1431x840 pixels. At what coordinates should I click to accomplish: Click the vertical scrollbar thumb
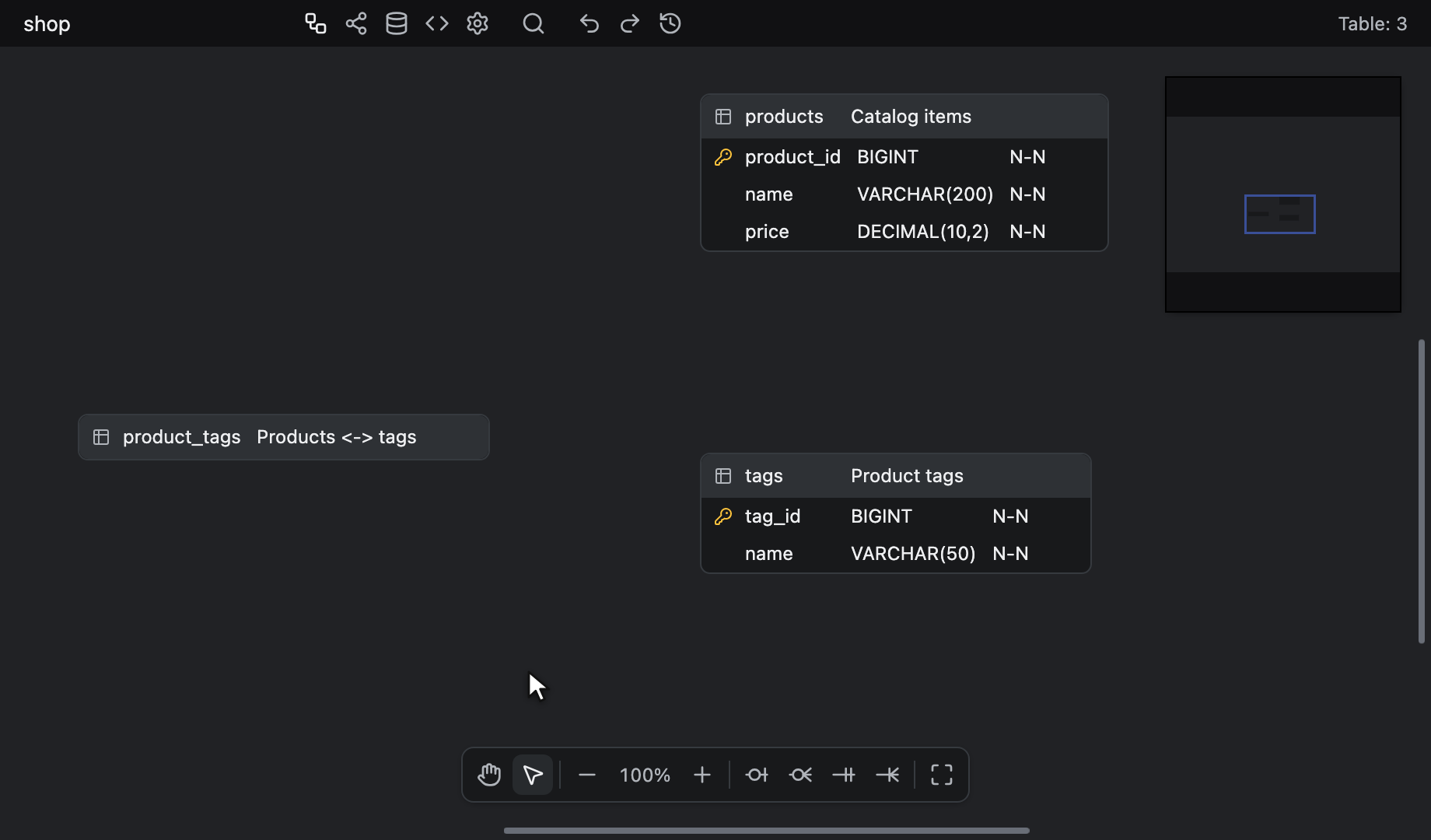tap(1422, 492)
